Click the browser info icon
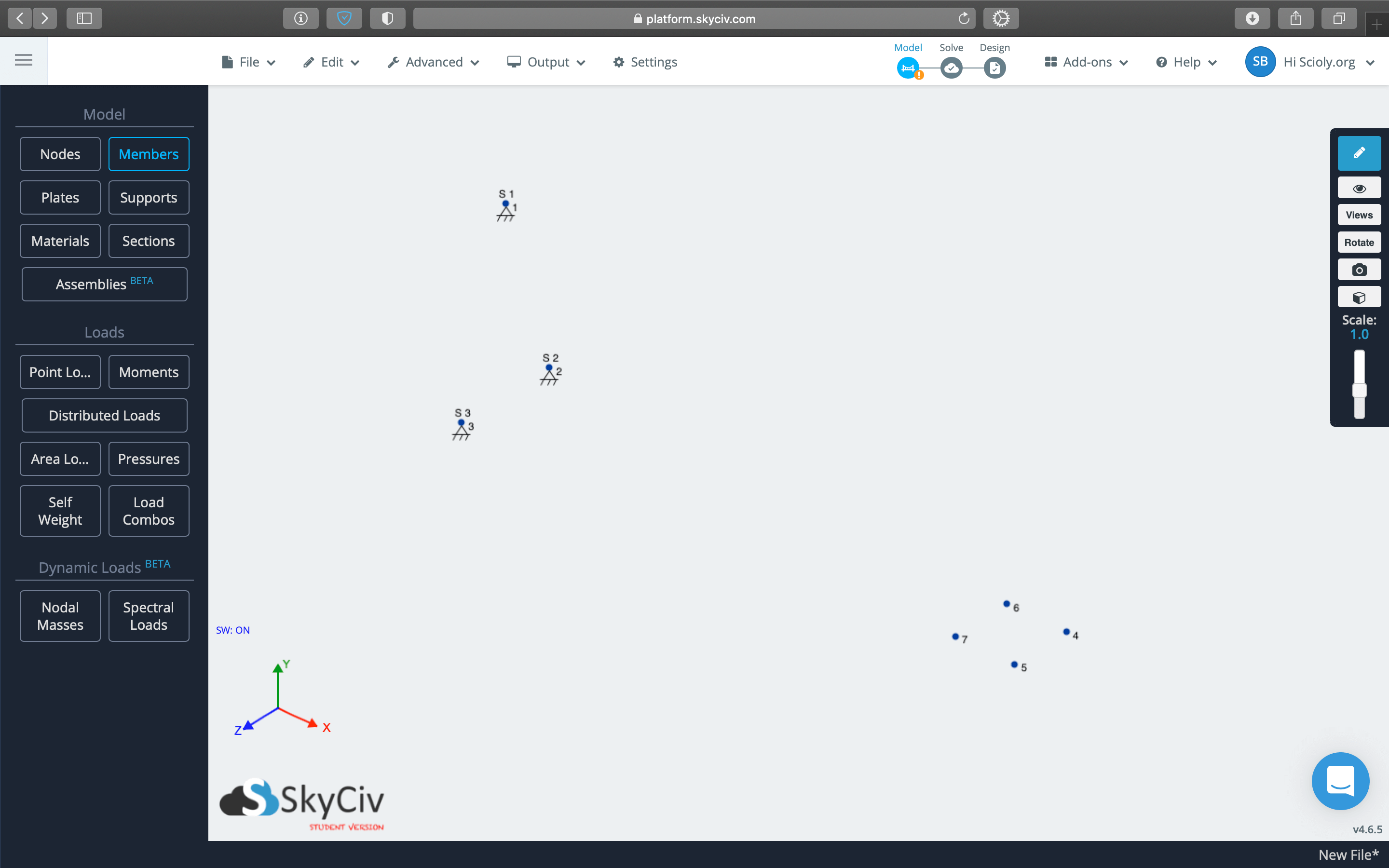Image resolution: width=1389 pixels, height=868 pixels. tap(301, 18)
